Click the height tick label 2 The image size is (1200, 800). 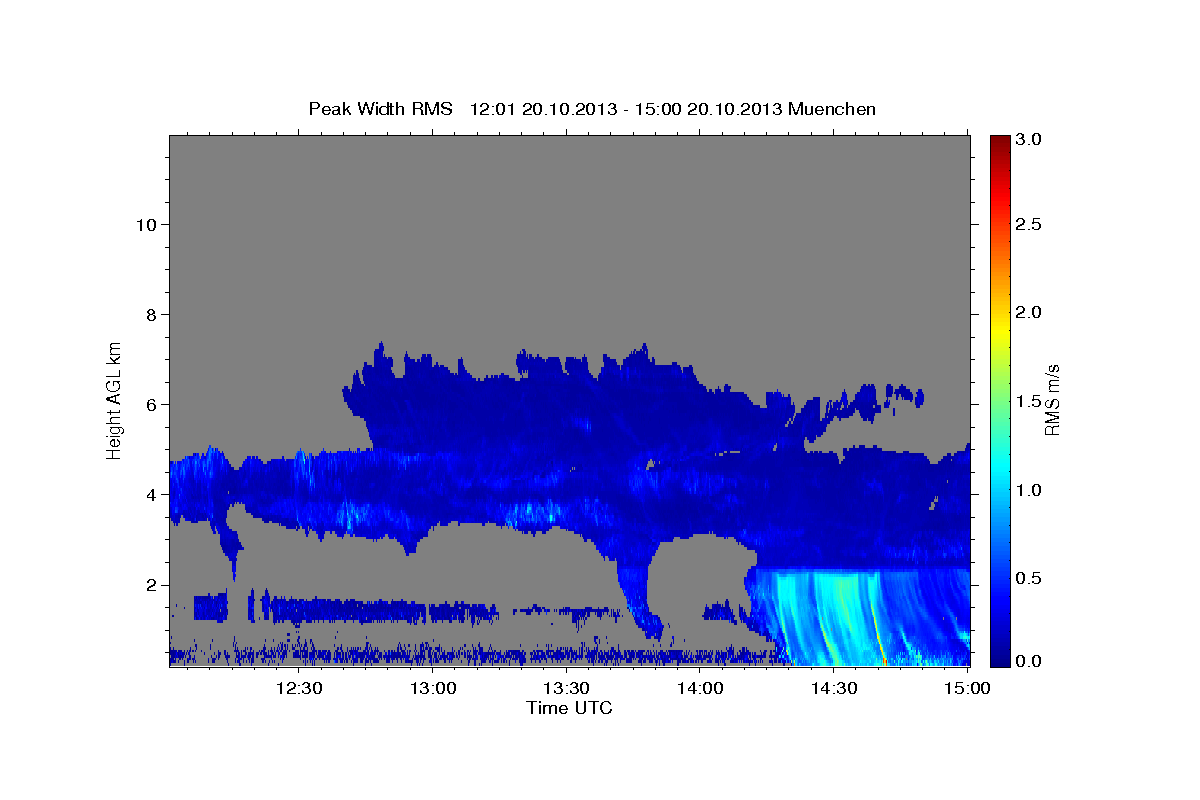pos(150,585)
